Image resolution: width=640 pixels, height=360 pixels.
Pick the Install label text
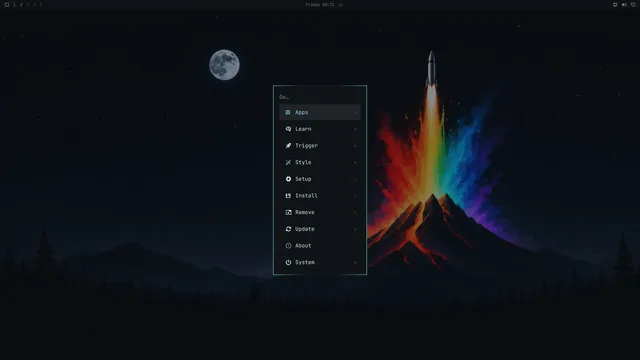[307, 196]
